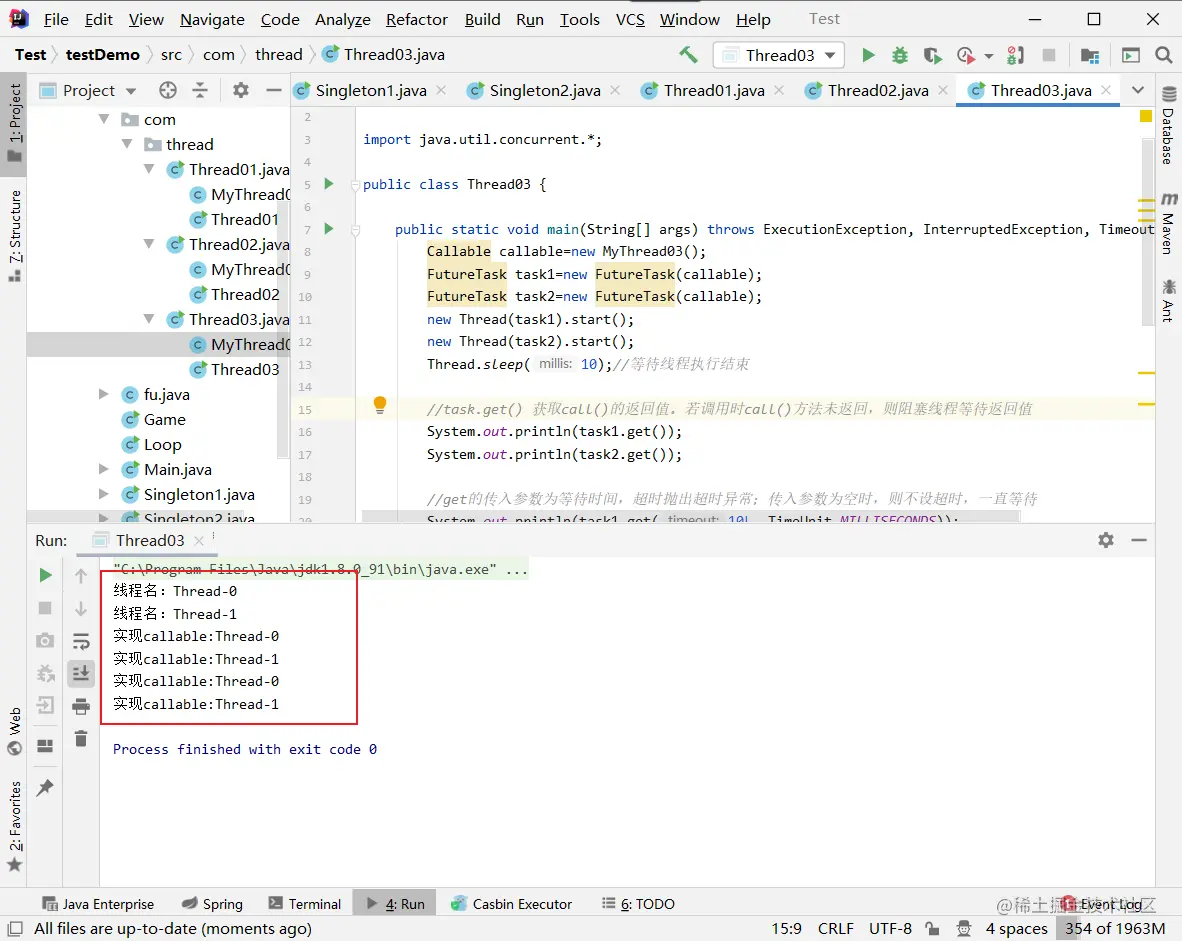Open the Analyze menu
Screen dimensions: 1182x941
(342, 20)
